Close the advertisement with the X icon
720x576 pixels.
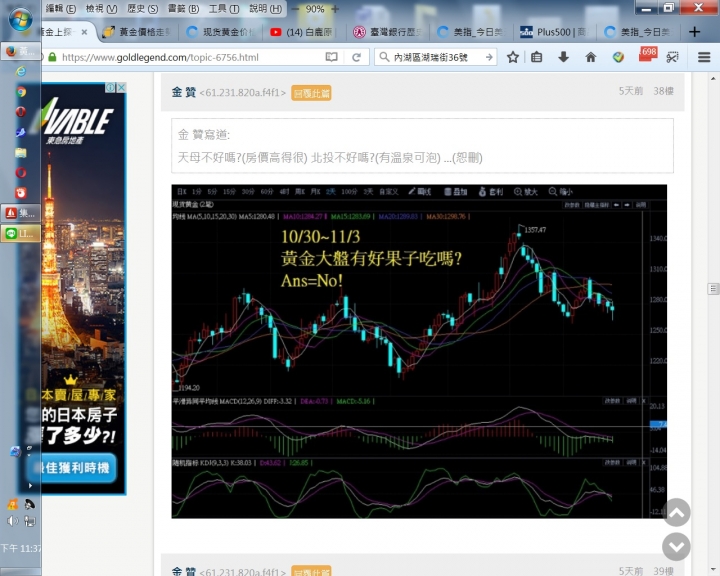pyautogui.click(x=121, y=87)
